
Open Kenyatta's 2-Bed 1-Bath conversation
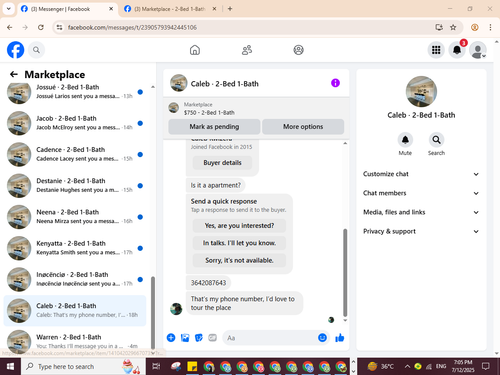[75, 248]
